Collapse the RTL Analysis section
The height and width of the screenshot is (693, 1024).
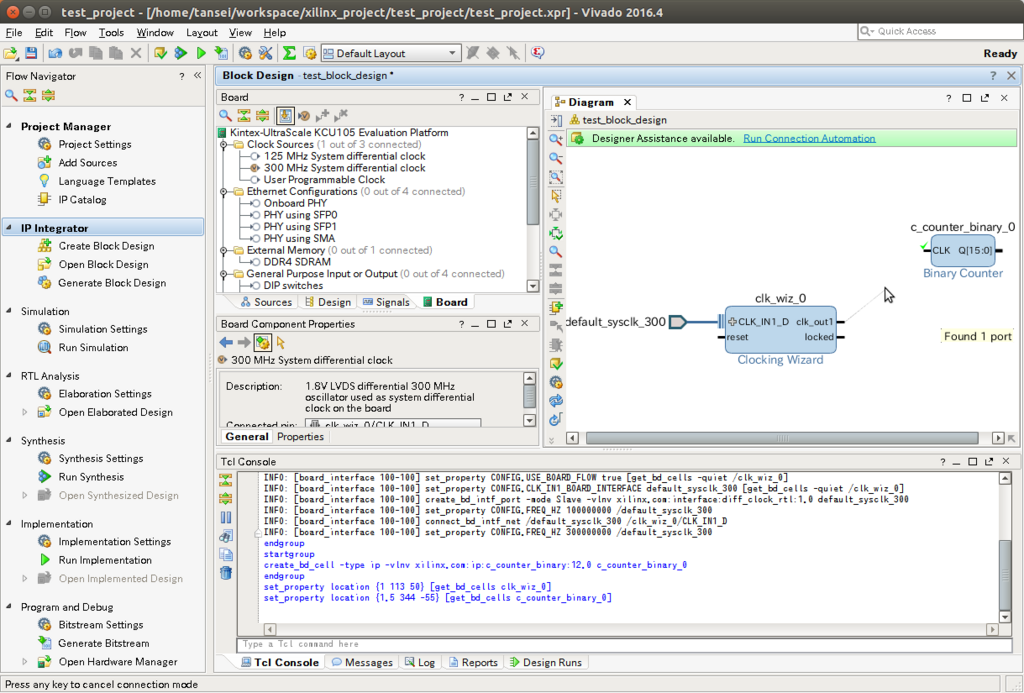9,376
